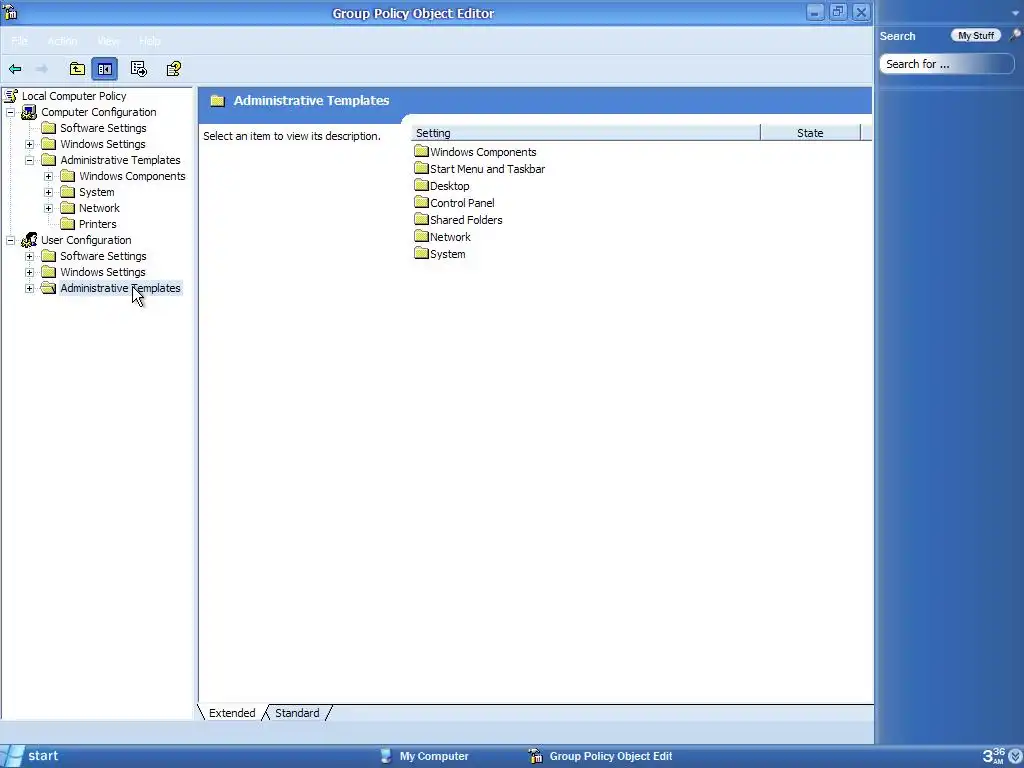Image resolution: width=1024 pixels, height=768 pixels.
Task: Switch to the Standard tab
Action: [297, 713]
